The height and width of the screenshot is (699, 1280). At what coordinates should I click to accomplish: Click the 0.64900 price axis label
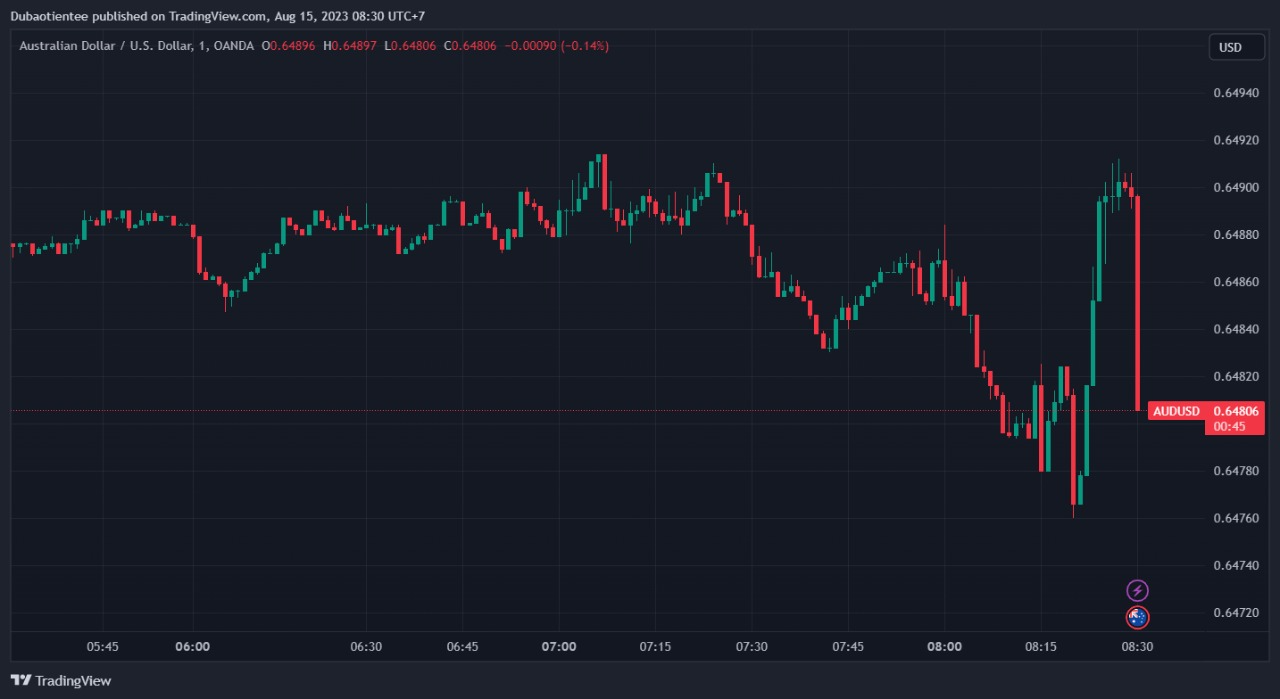tap(1235, 188)
